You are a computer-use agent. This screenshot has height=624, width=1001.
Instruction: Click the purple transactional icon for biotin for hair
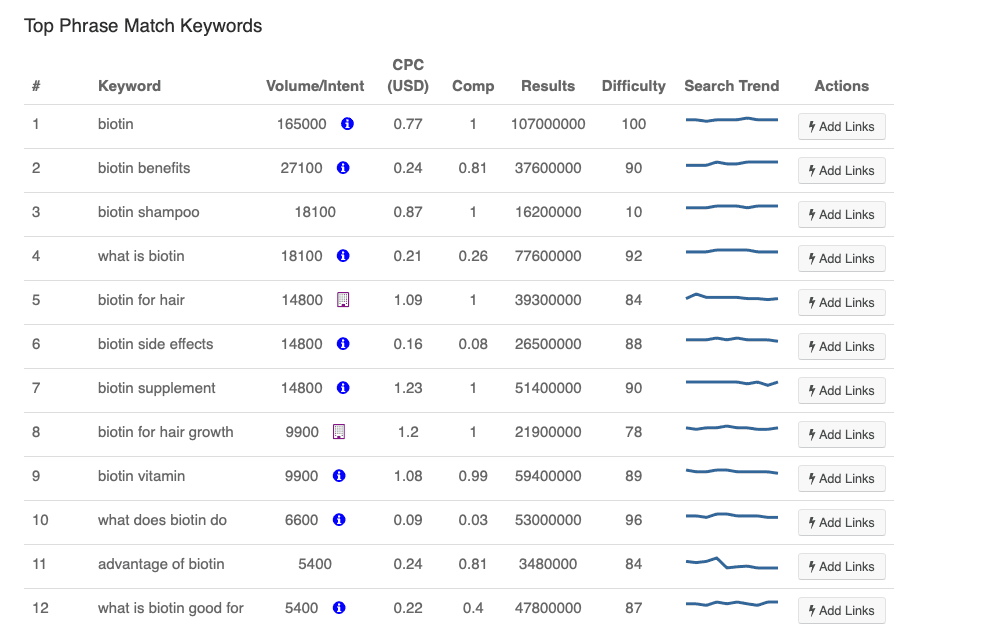point(343,300)
